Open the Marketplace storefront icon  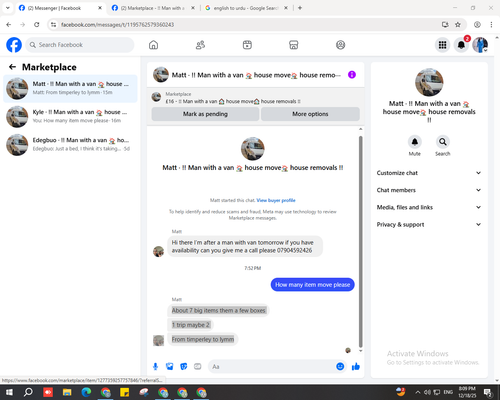tap(294, 45)
